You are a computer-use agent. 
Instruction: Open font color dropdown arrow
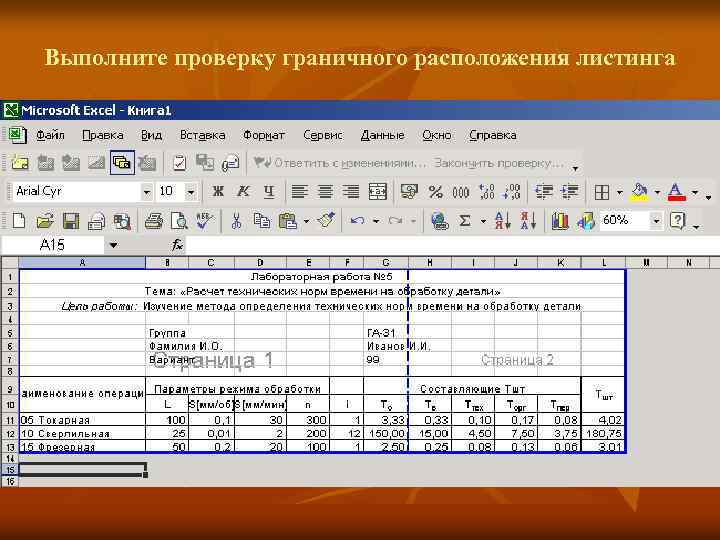point(694,192)
